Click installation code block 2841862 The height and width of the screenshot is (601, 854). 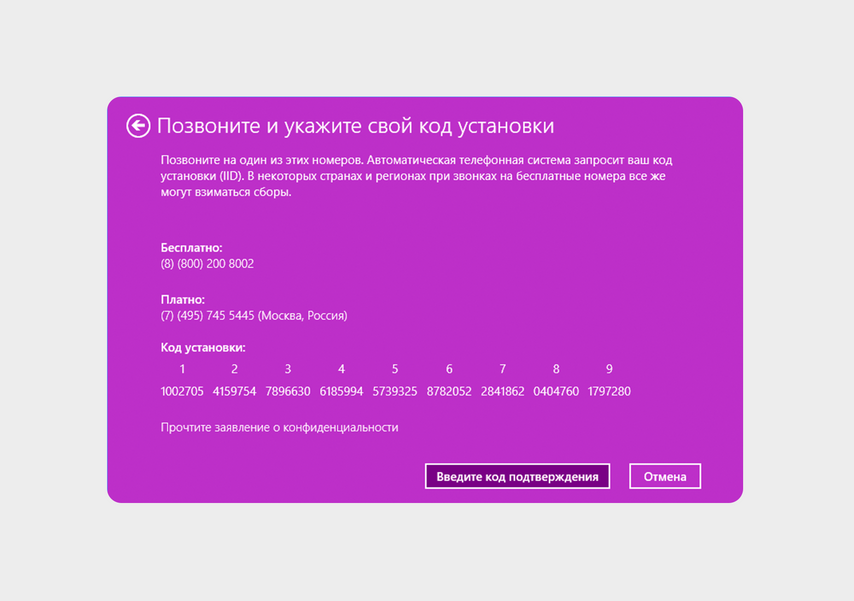(x=502, y=391)
